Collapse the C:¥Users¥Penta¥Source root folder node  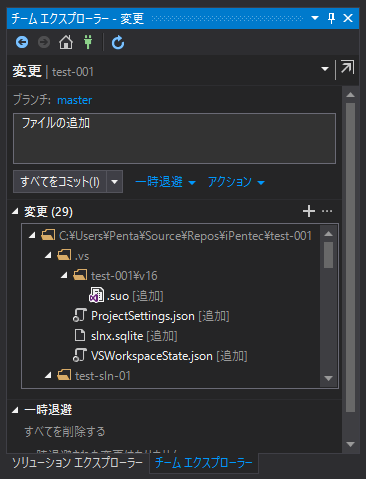coord(32,236)
